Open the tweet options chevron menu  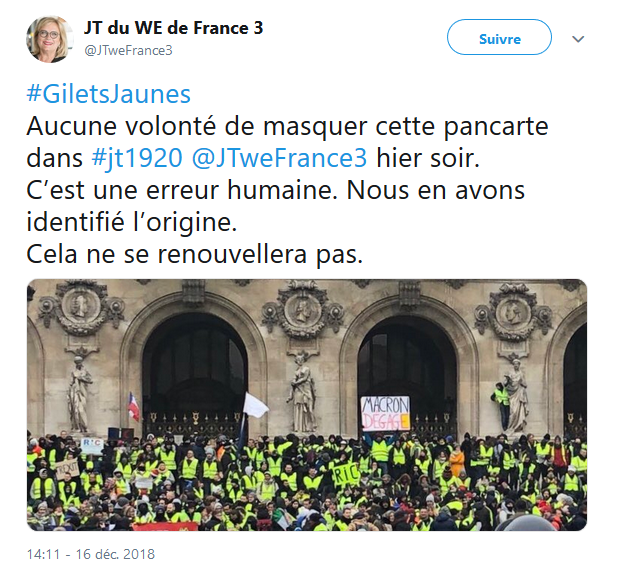click(578, 39)
